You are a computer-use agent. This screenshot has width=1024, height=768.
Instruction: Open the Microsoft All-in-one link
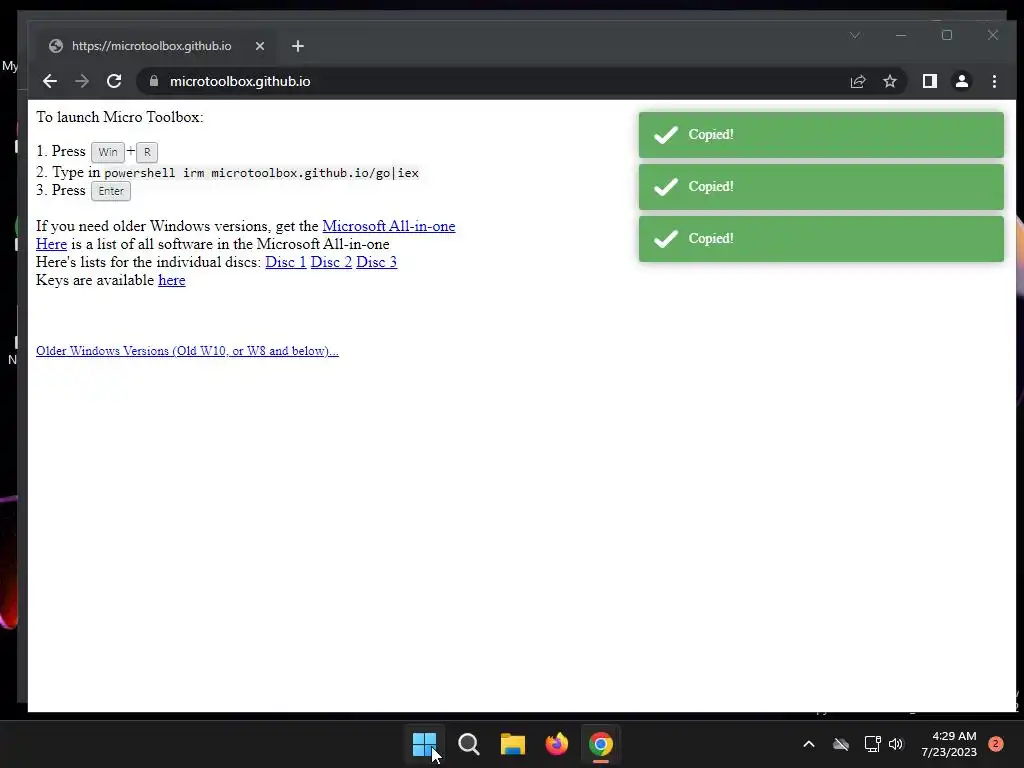[389, 226]
